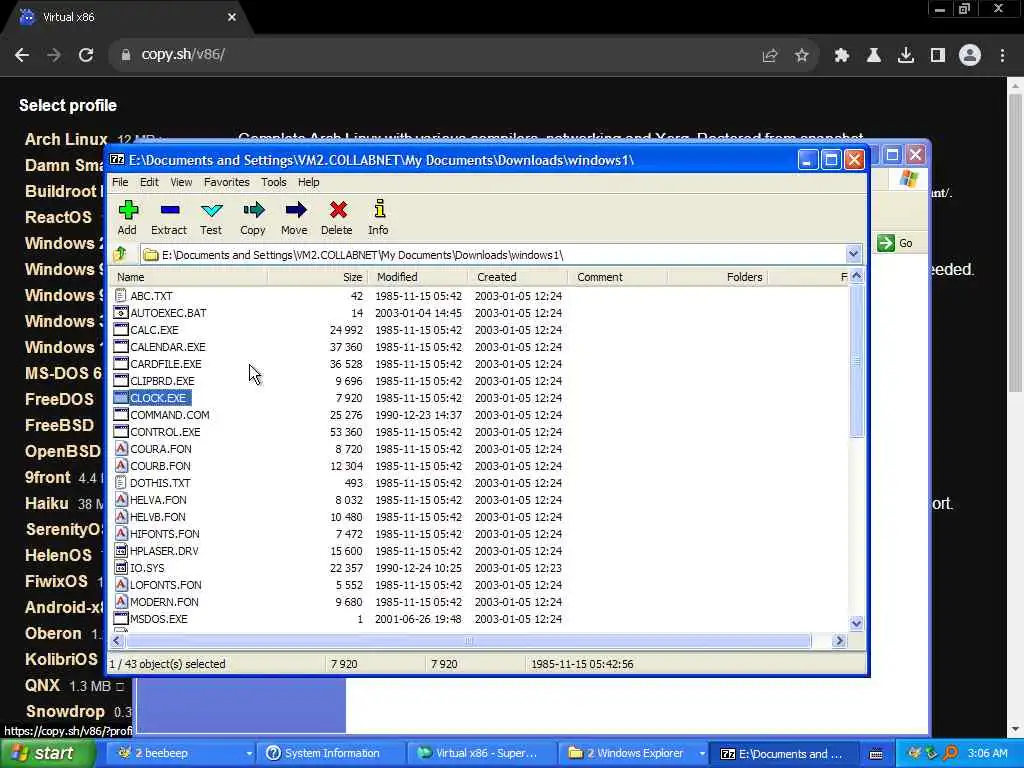Select CALENDAR.EXE in the file list
The height and width of the screenshot is (768, 1024).
(x=168, y=347)
